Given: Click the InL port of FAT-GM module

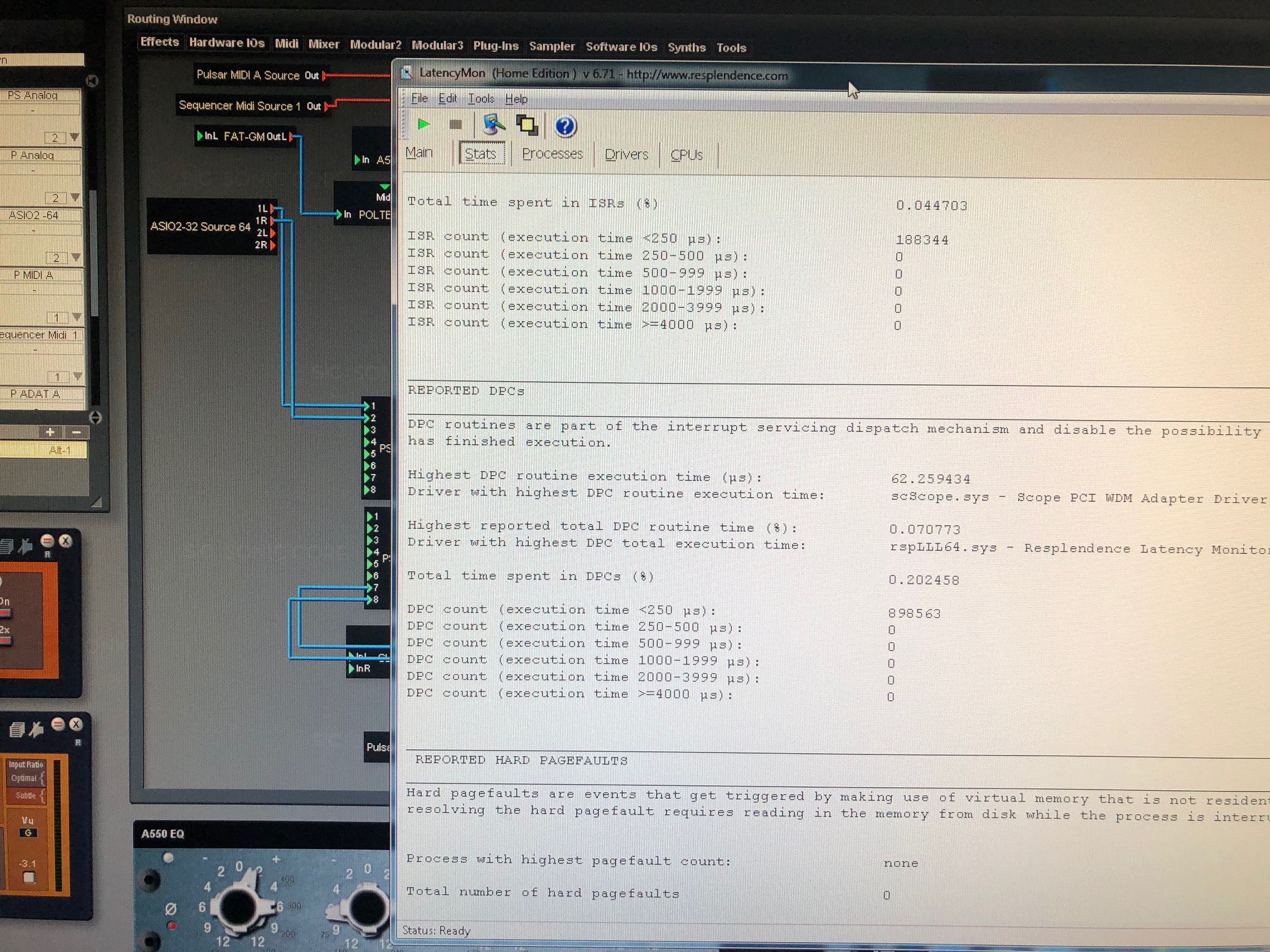Looking at the screenshot, I should [x=200, y=135].
